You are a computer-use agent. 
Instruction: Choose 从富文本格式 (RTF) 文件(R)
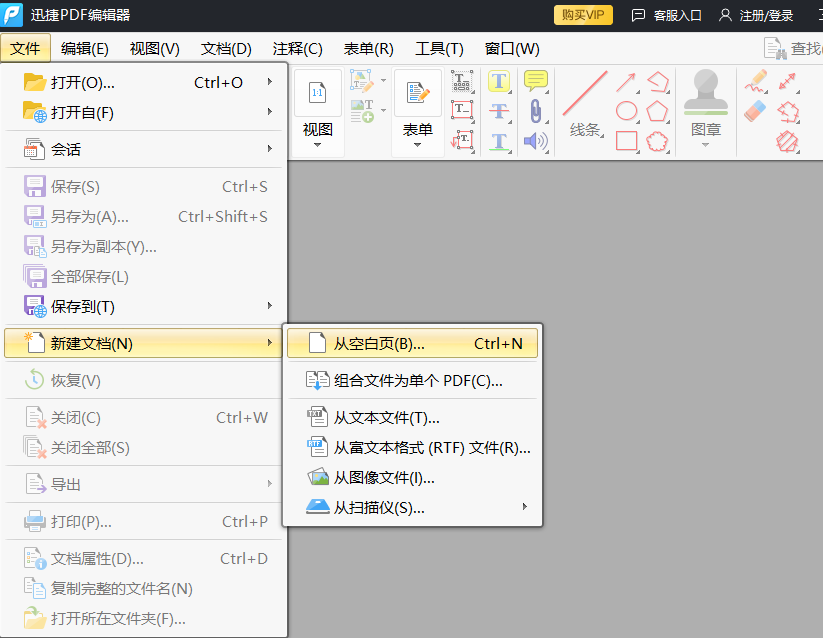tap(412, 448)
